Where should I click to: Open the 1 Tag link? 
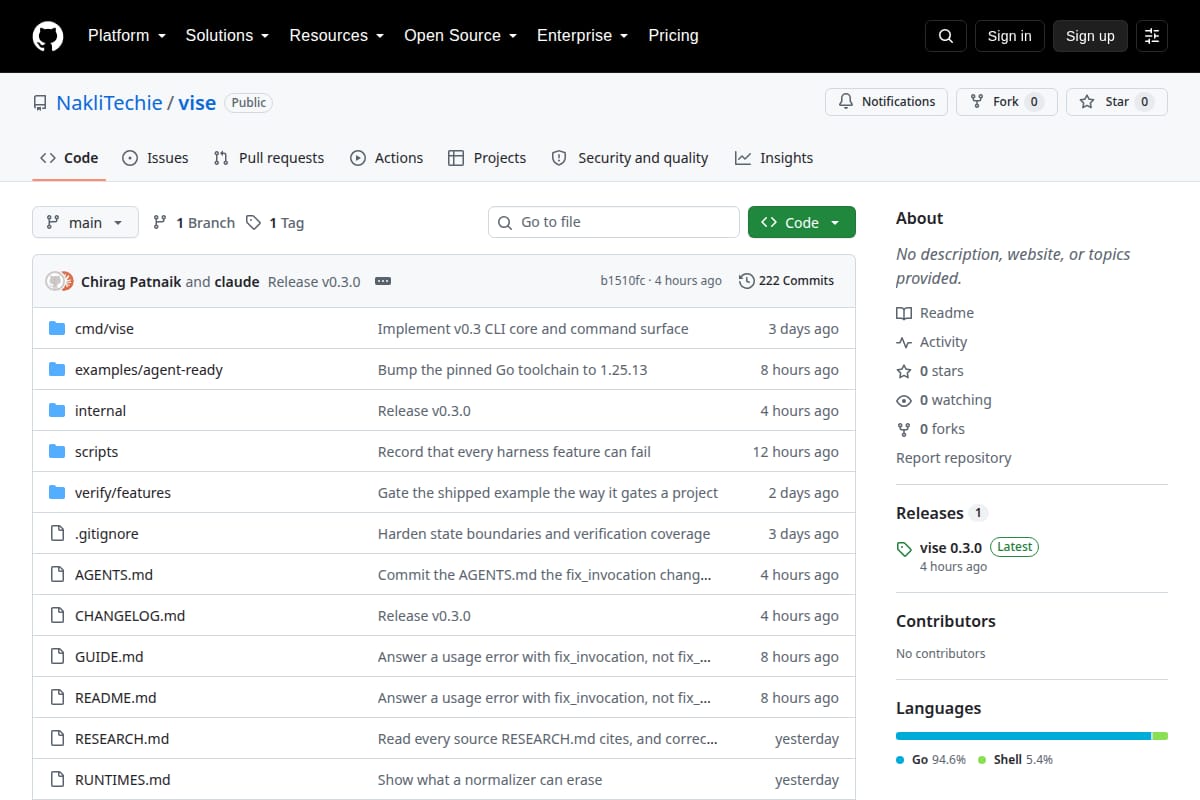[275, 223]
